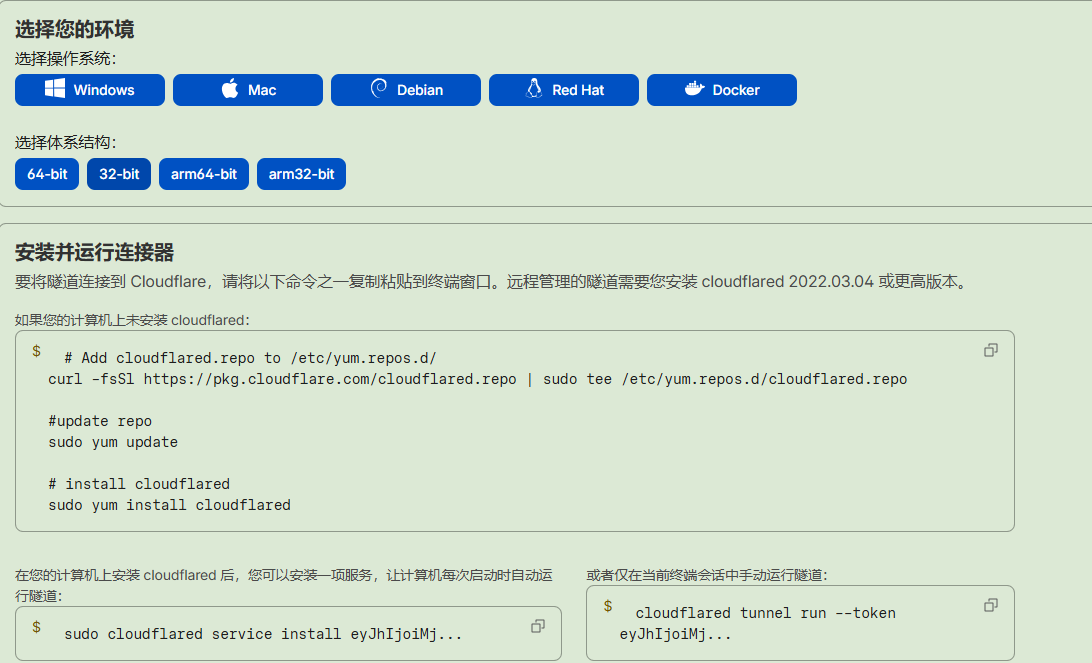Viewport: 1092px width, 663px height.
Task: Click the '# install cloudflared' comment line
Action: click(139, 484)
